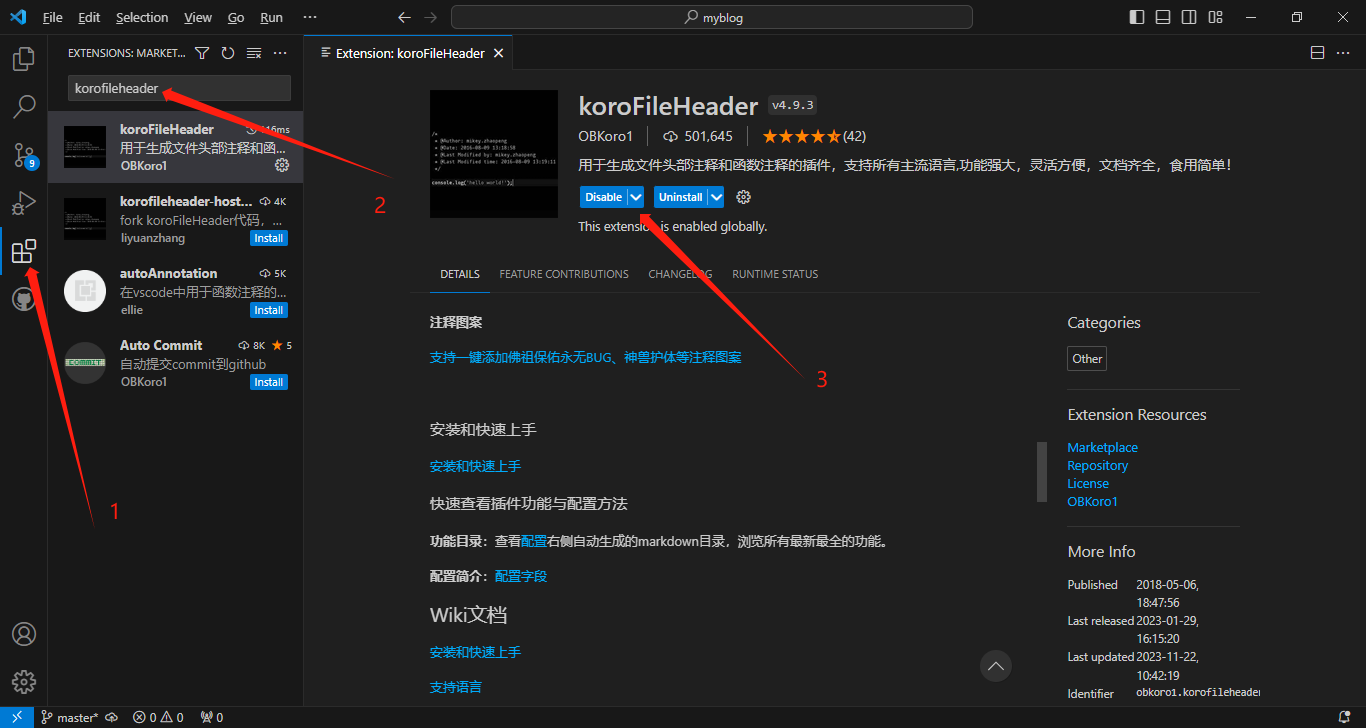This screenshot has height=728, width=1366.
Task: Open the manage gear on the koroFileHeader result
Action: 281,166
